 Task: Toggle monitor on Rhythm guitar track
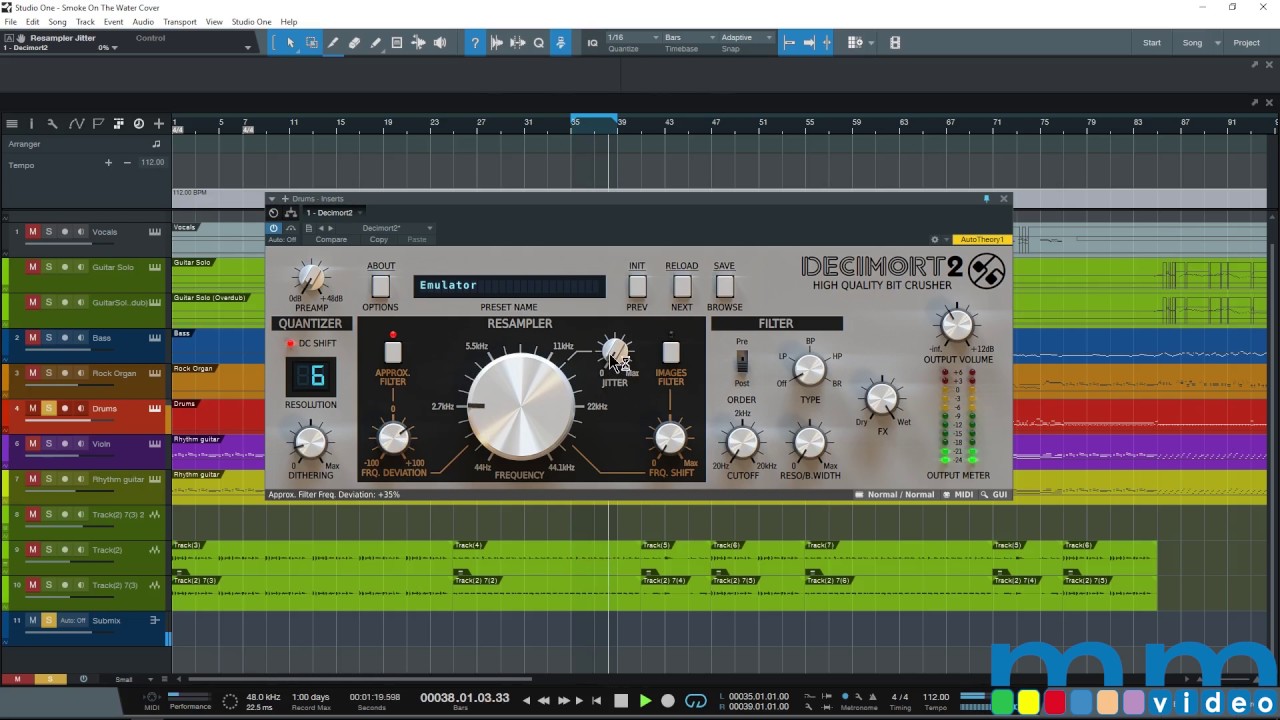point(81,479)
